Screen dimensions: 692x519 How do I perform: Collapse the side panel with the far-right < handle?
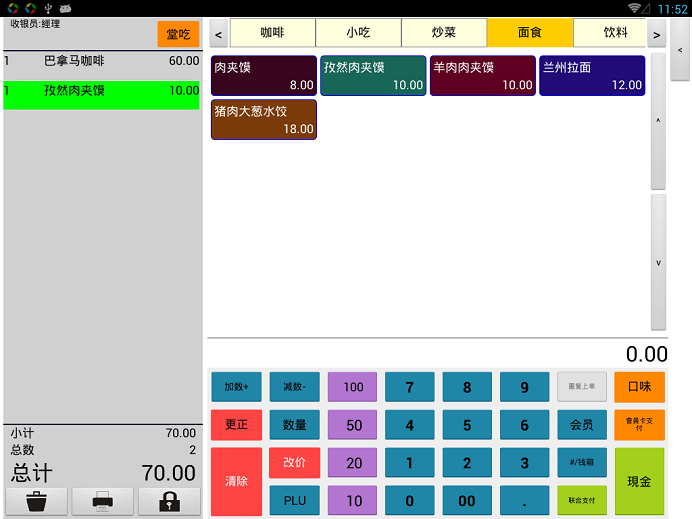coord(680,49)
